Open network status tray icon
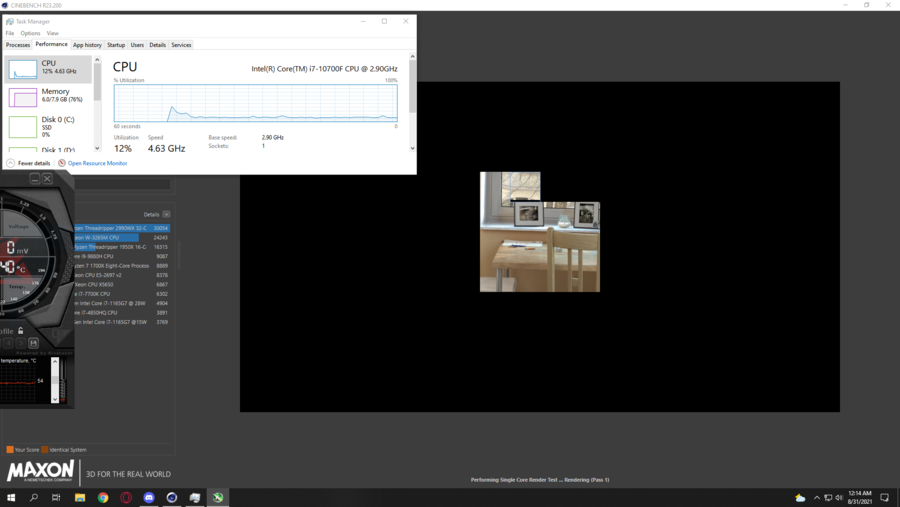Screen dimensions: 900x507 click(828, 498)
